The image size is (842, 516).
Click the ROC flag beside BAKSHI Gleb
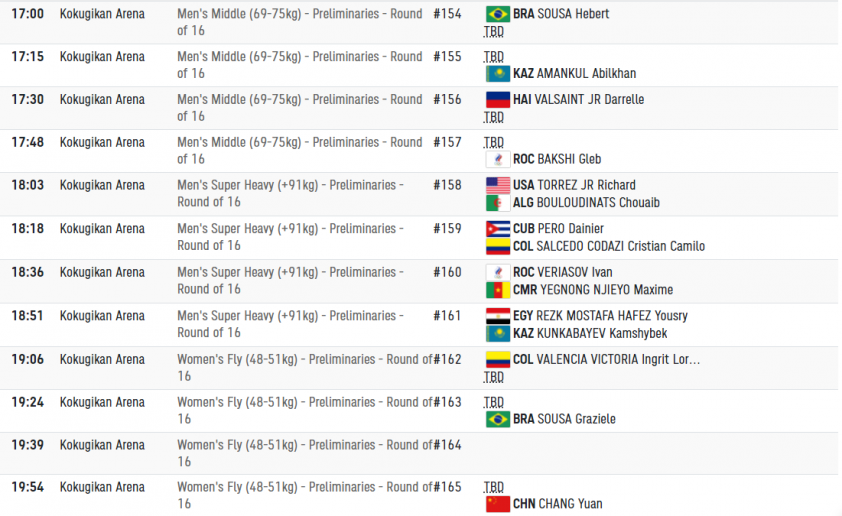click(498, 159)
